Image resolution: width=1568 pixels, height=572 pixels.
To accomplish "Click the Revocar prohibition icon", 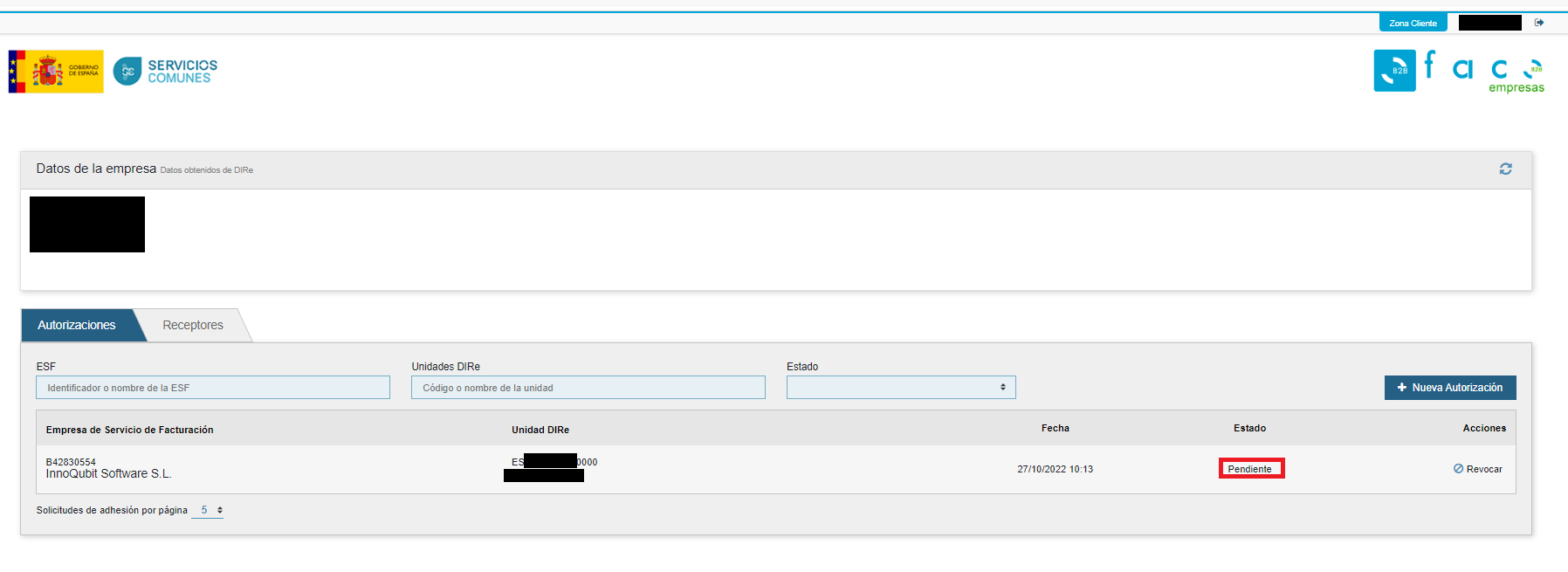I will [x=1458, y=469].
